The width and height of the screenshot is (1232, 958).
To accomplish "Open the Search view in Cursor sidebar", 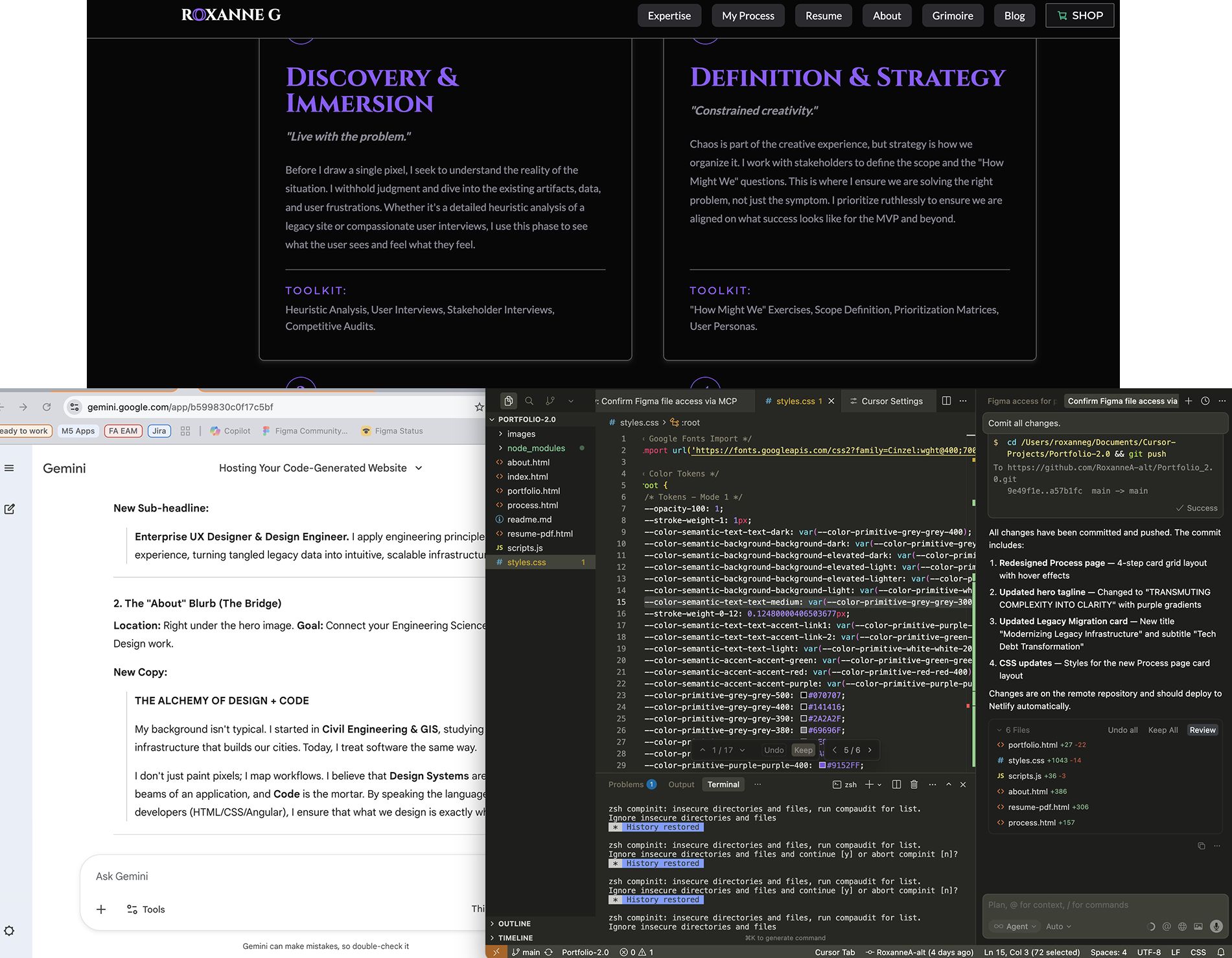I will click(x=529, y=401).
